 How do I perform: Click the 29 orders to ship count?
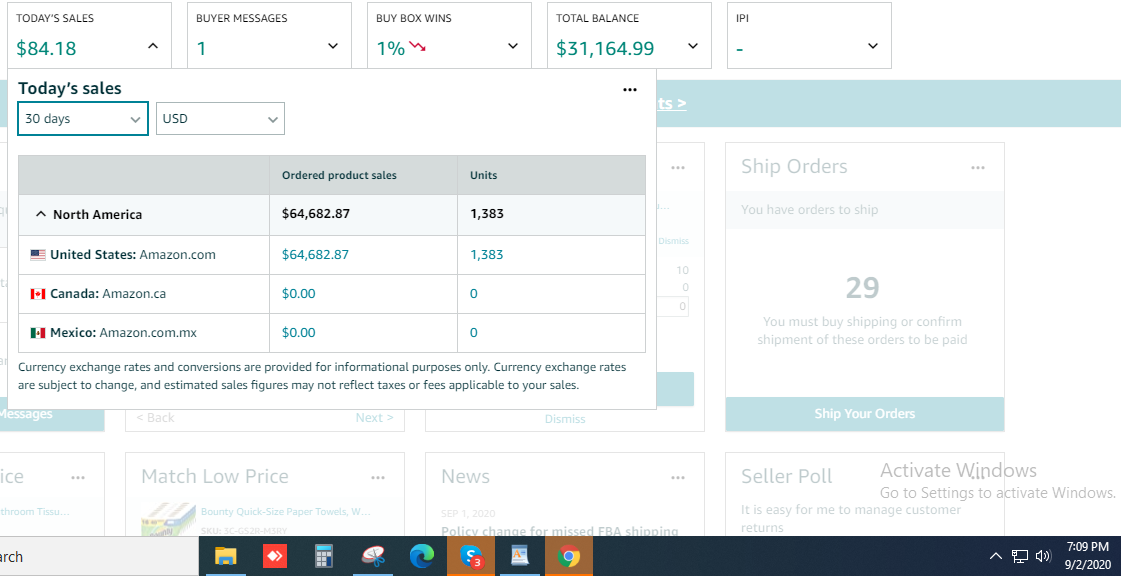pos(863,287)
